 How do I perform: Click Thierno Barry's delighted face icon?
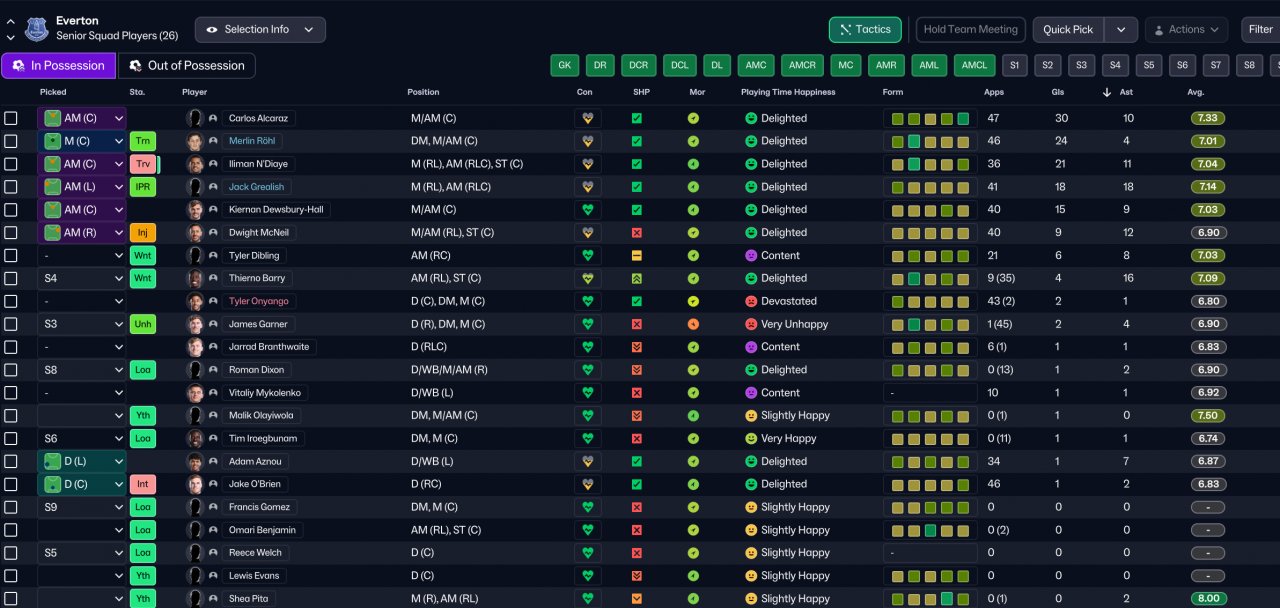(x=751, y=278)
